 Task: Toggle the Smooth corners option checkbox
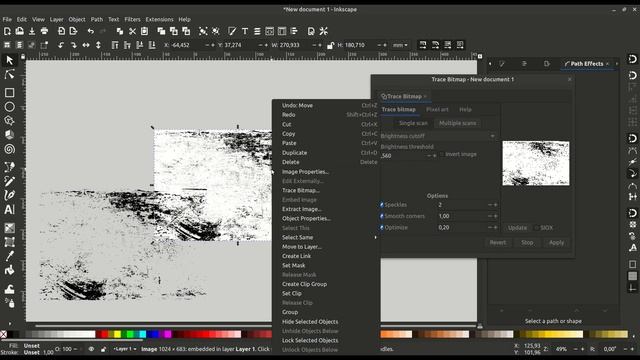point(382,216)
